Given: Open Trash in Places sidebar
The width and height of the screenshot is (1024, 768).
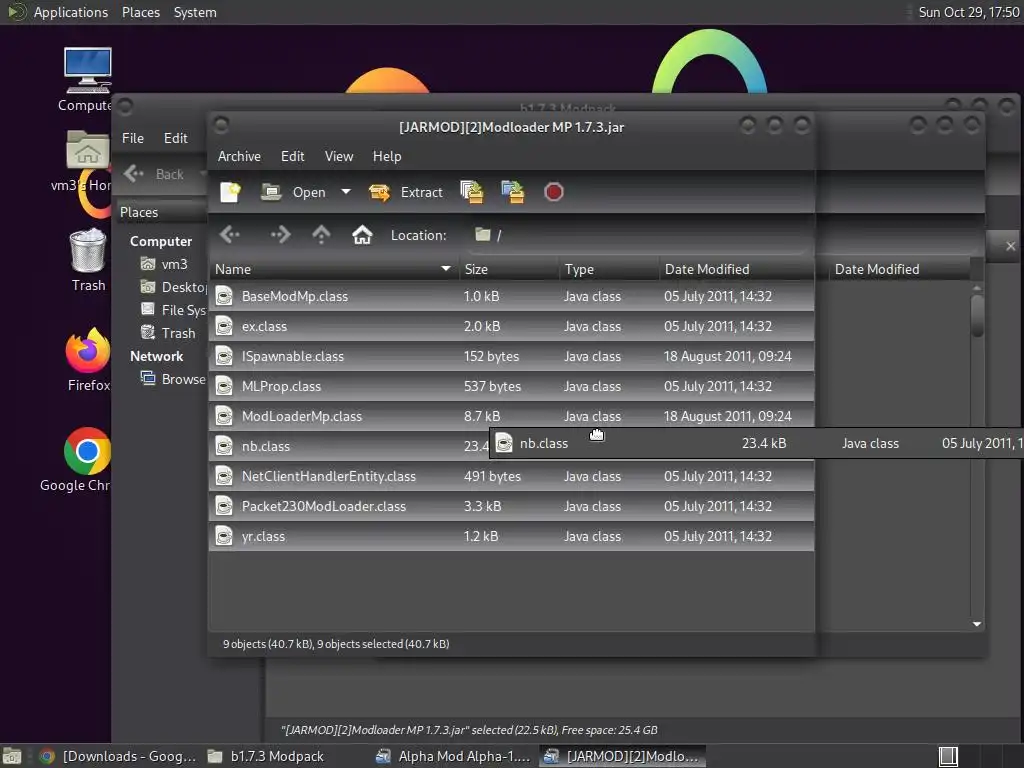Looking at the screenshot, I should pyautogui.click(x=168, y=333).
